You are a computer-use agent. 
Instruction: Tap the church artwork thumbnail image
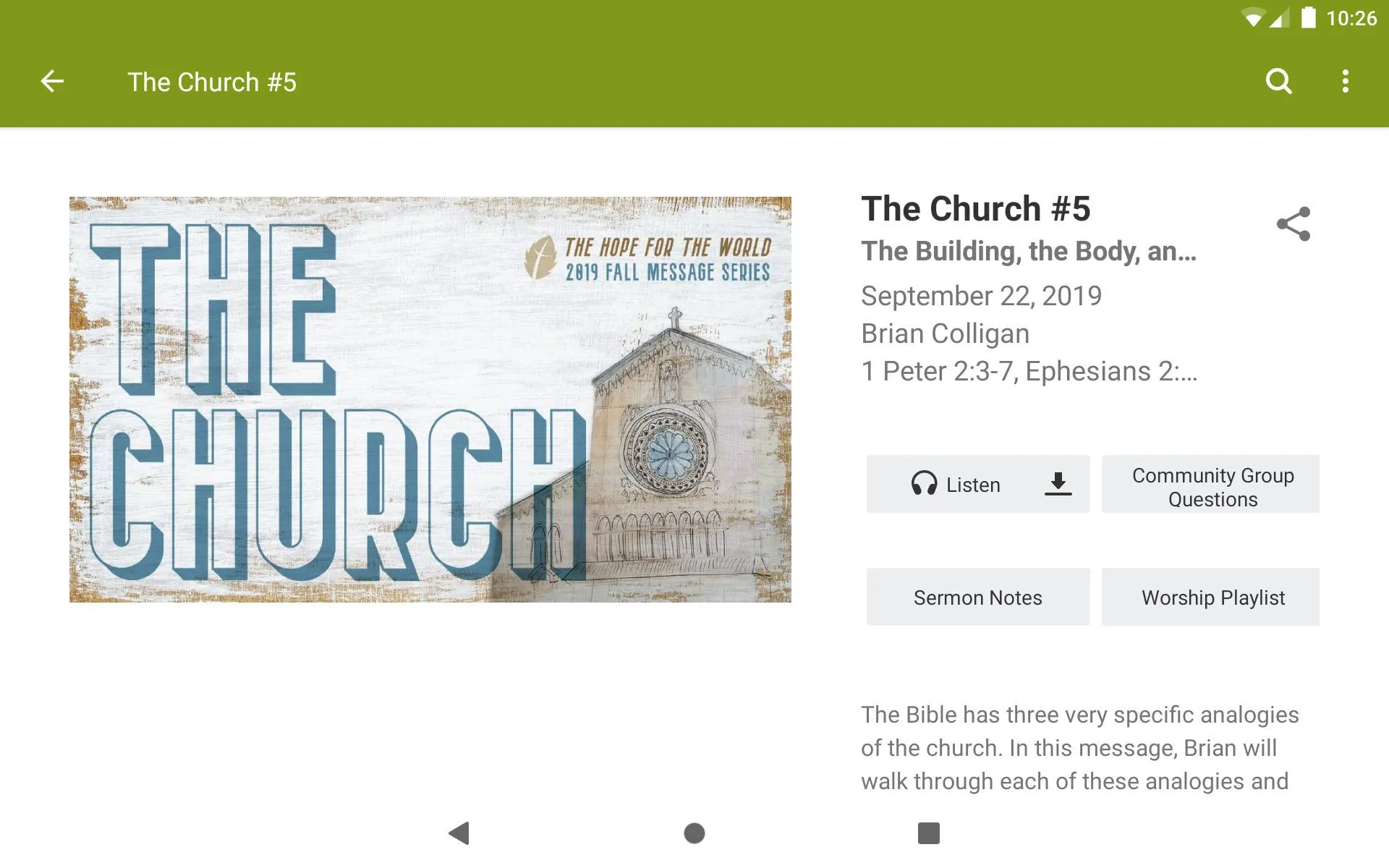[x=430, y=399]
